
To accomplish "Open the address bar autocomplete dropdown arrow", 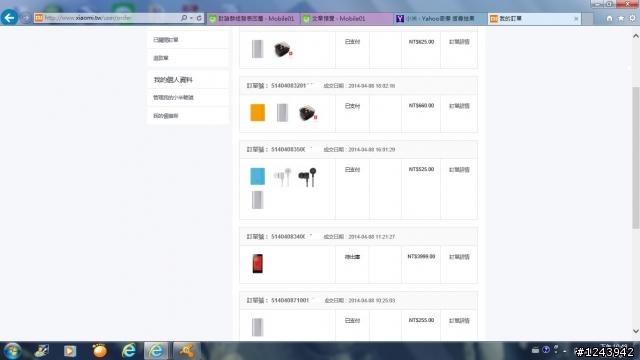I will point(191,18).
